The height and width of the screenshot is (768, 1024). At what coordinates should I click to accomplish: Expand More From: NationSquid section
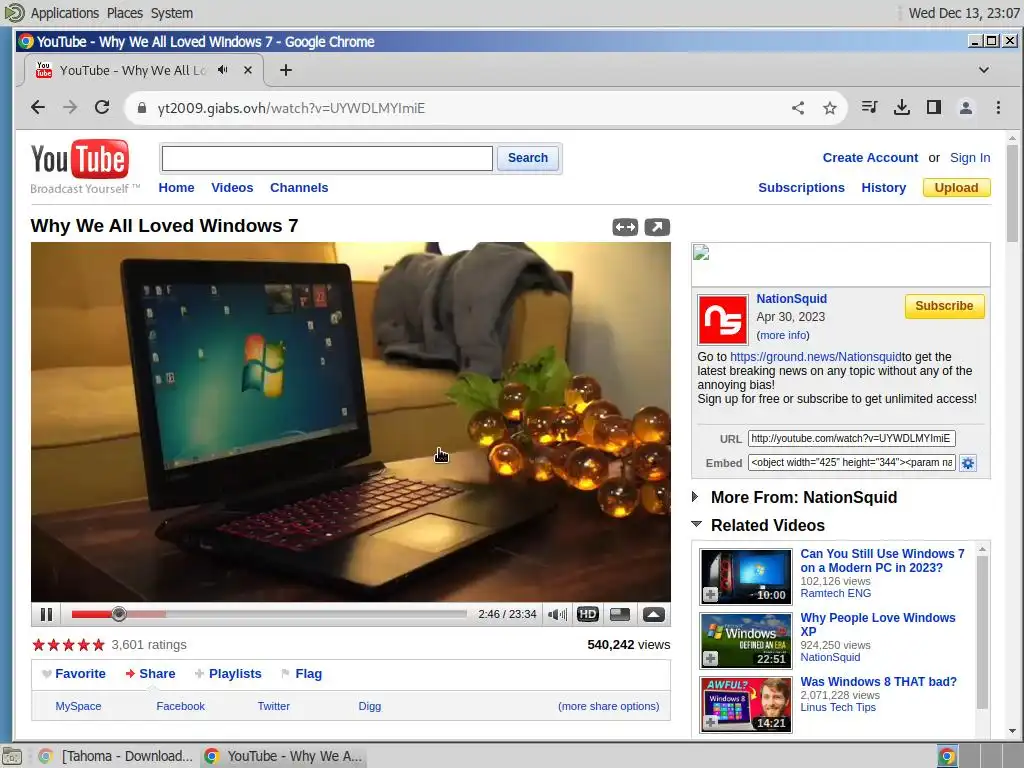tap(696, 497)
